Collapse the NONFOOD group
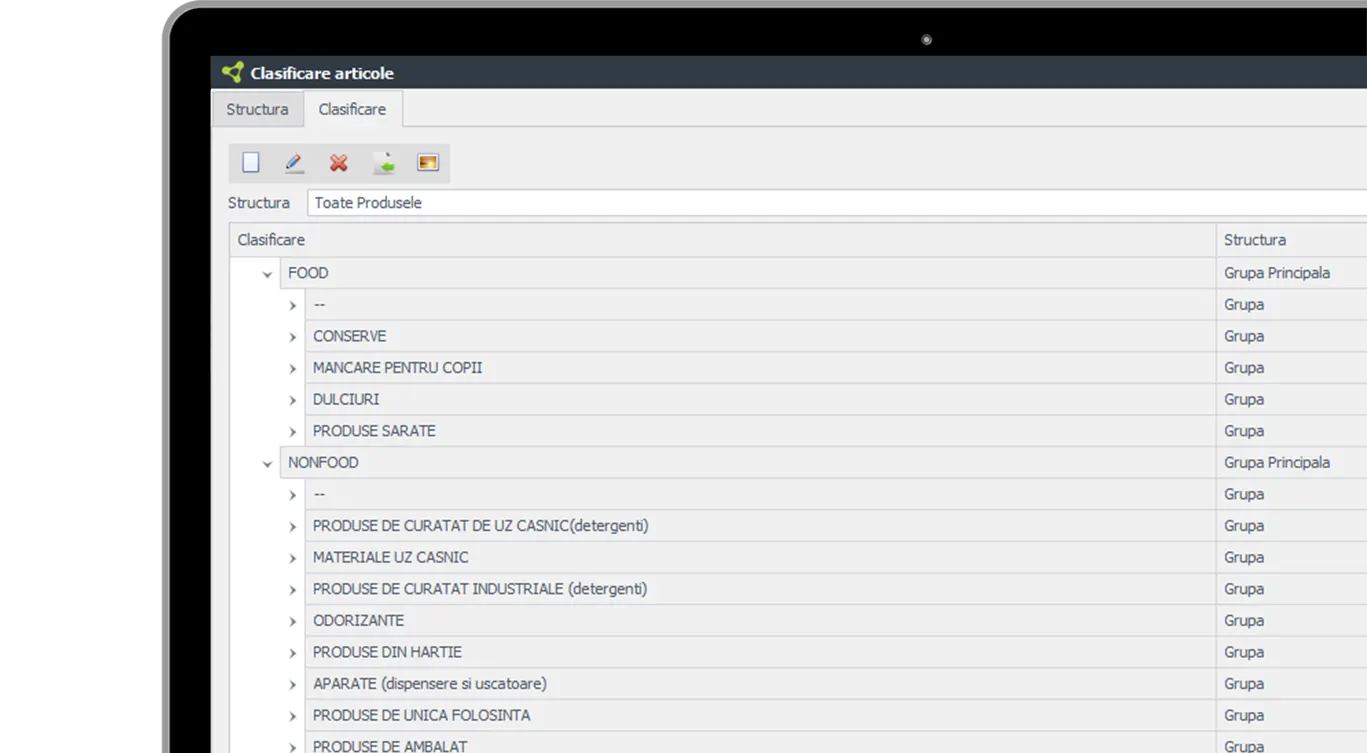Viewport: 1367px width, 753px height. point(267,464)
